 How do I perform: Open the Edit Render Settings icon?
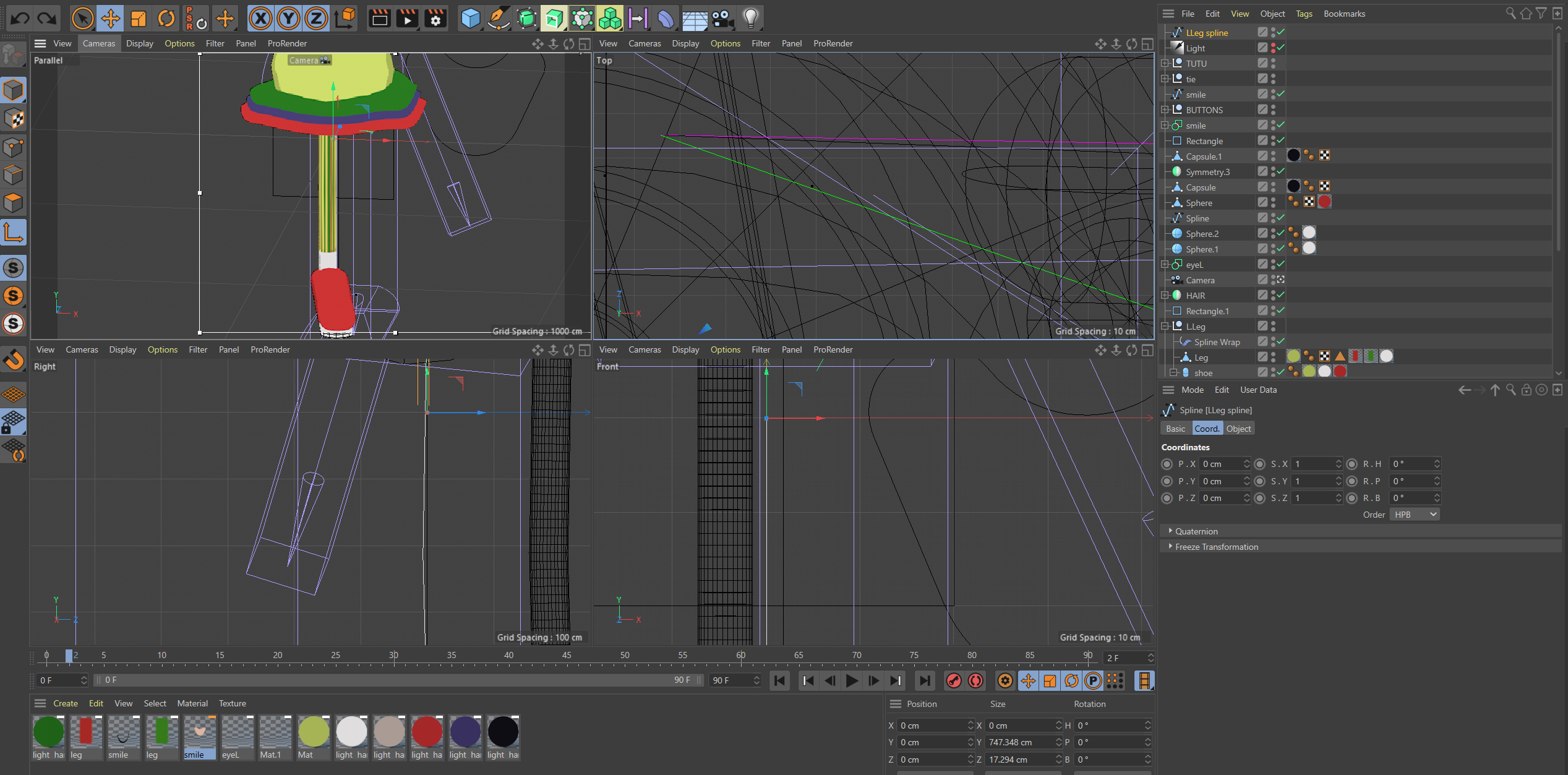[435, 19]
